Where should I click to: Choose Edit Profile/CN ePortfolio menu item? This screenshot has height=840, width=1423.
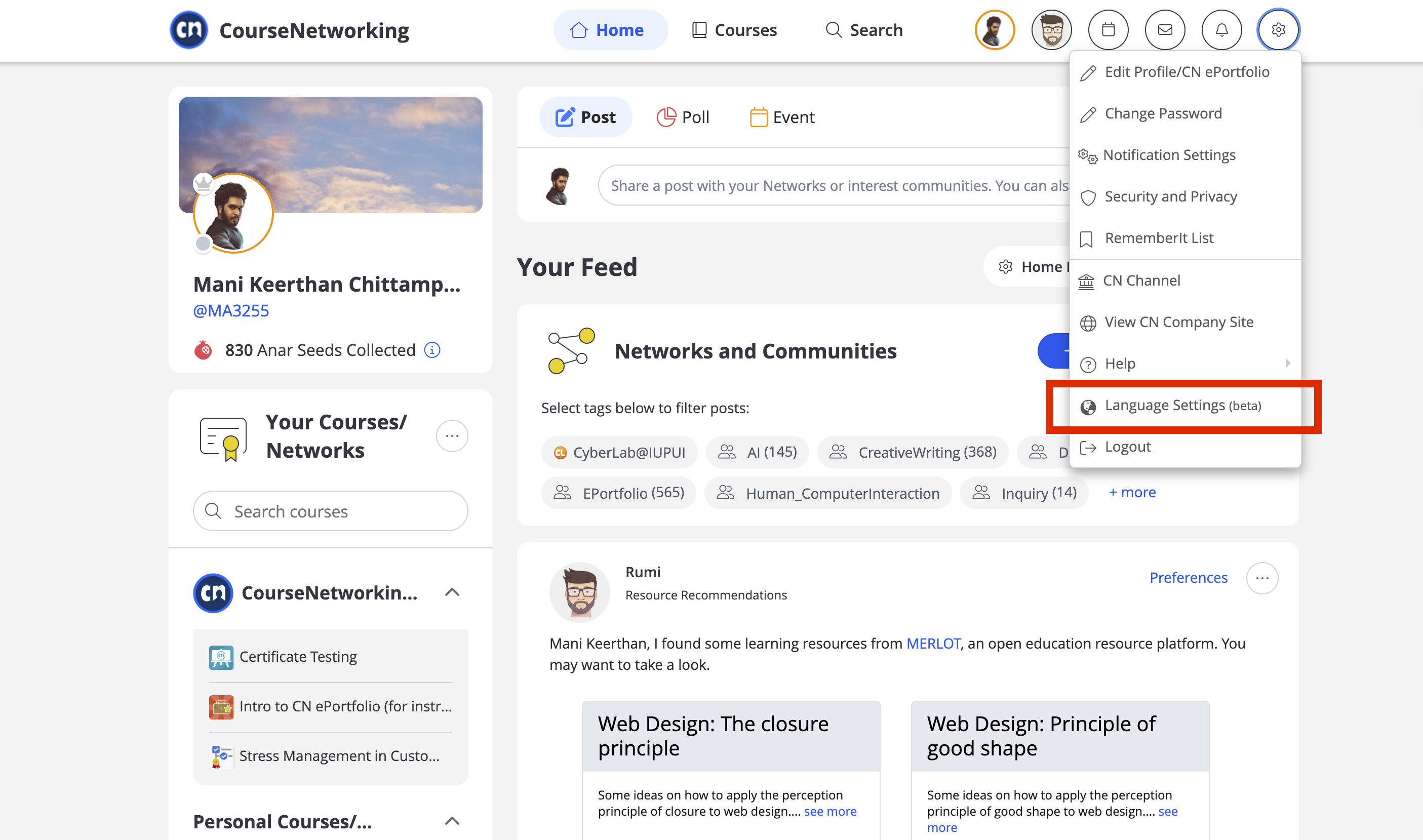tap(1184, 72)
